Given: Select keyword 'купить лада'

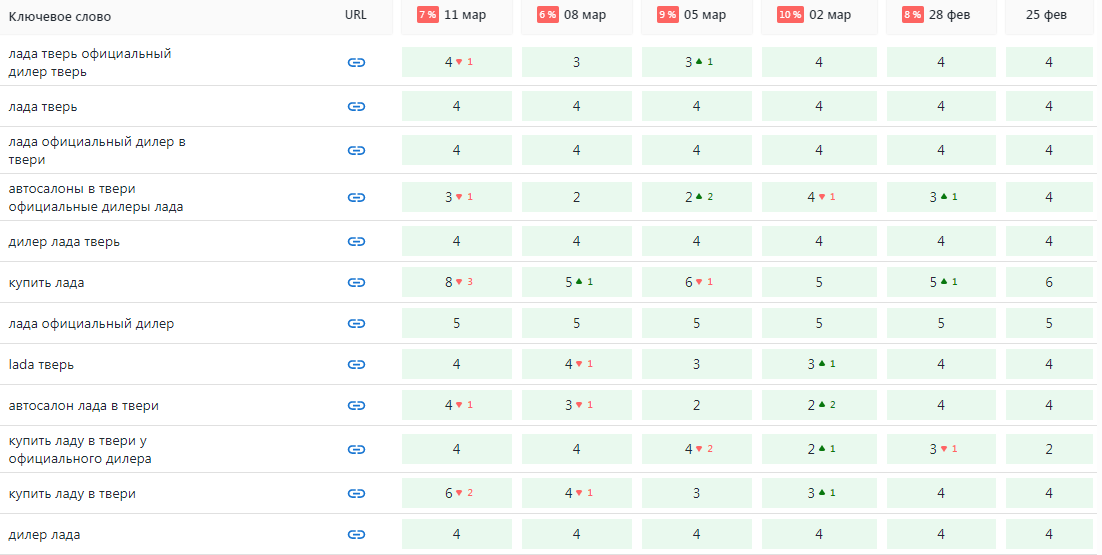Looking at the screenshot, I should (46, 282).
